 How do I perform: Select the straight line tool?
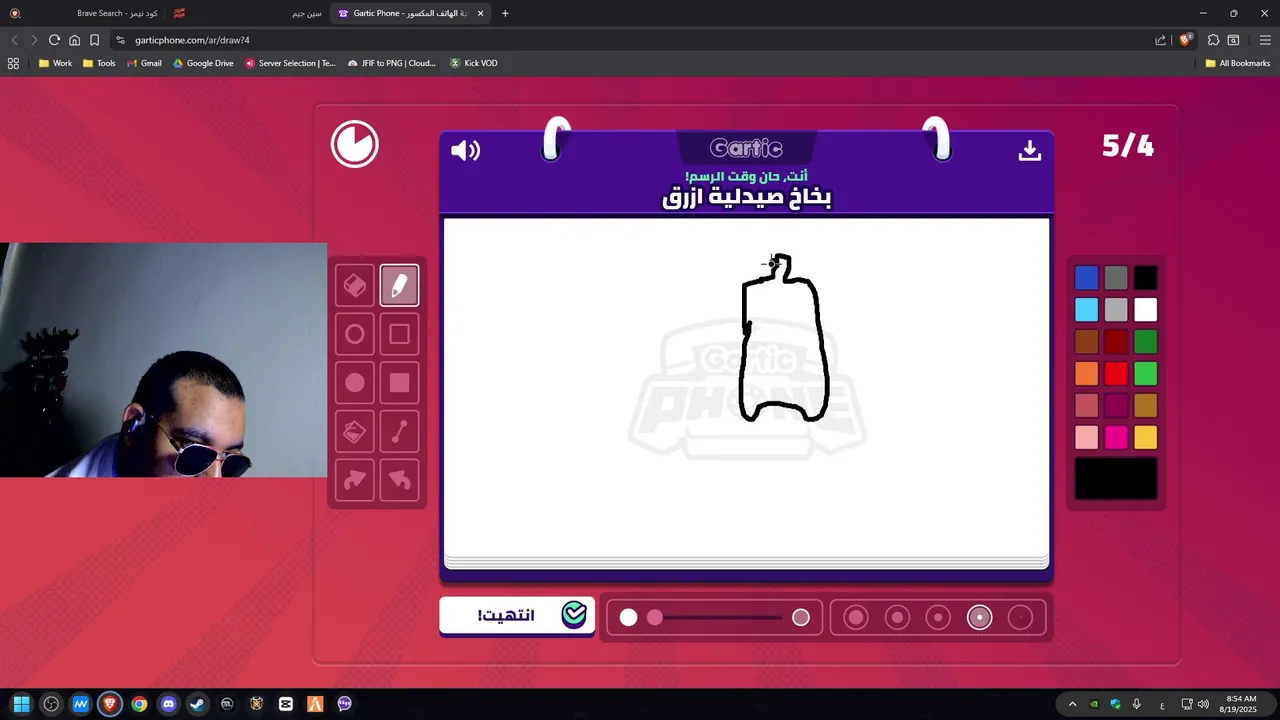click(x=399, y=431)
